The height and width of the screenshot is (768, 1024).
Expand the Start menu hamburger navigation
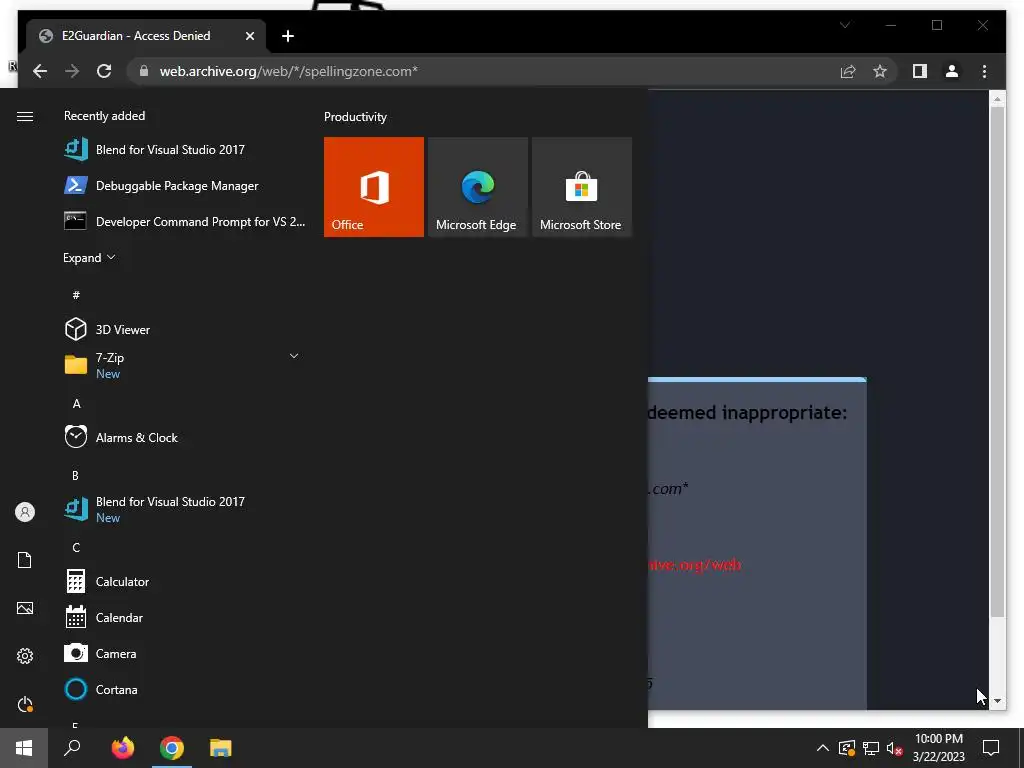tap(25, 116)
